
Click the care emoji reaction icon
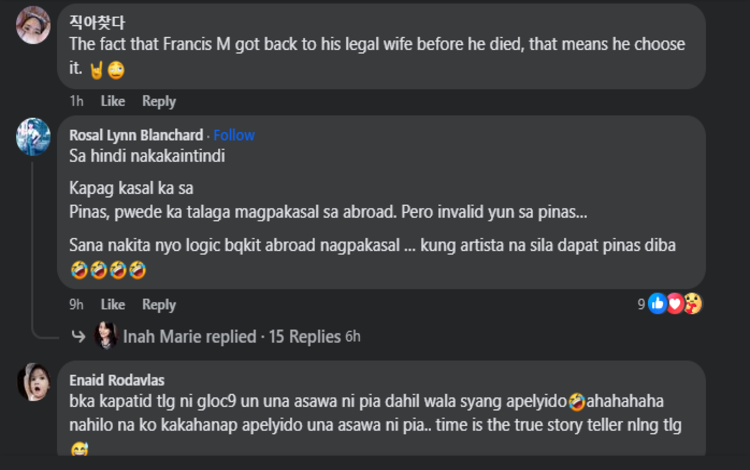point(692,303)
